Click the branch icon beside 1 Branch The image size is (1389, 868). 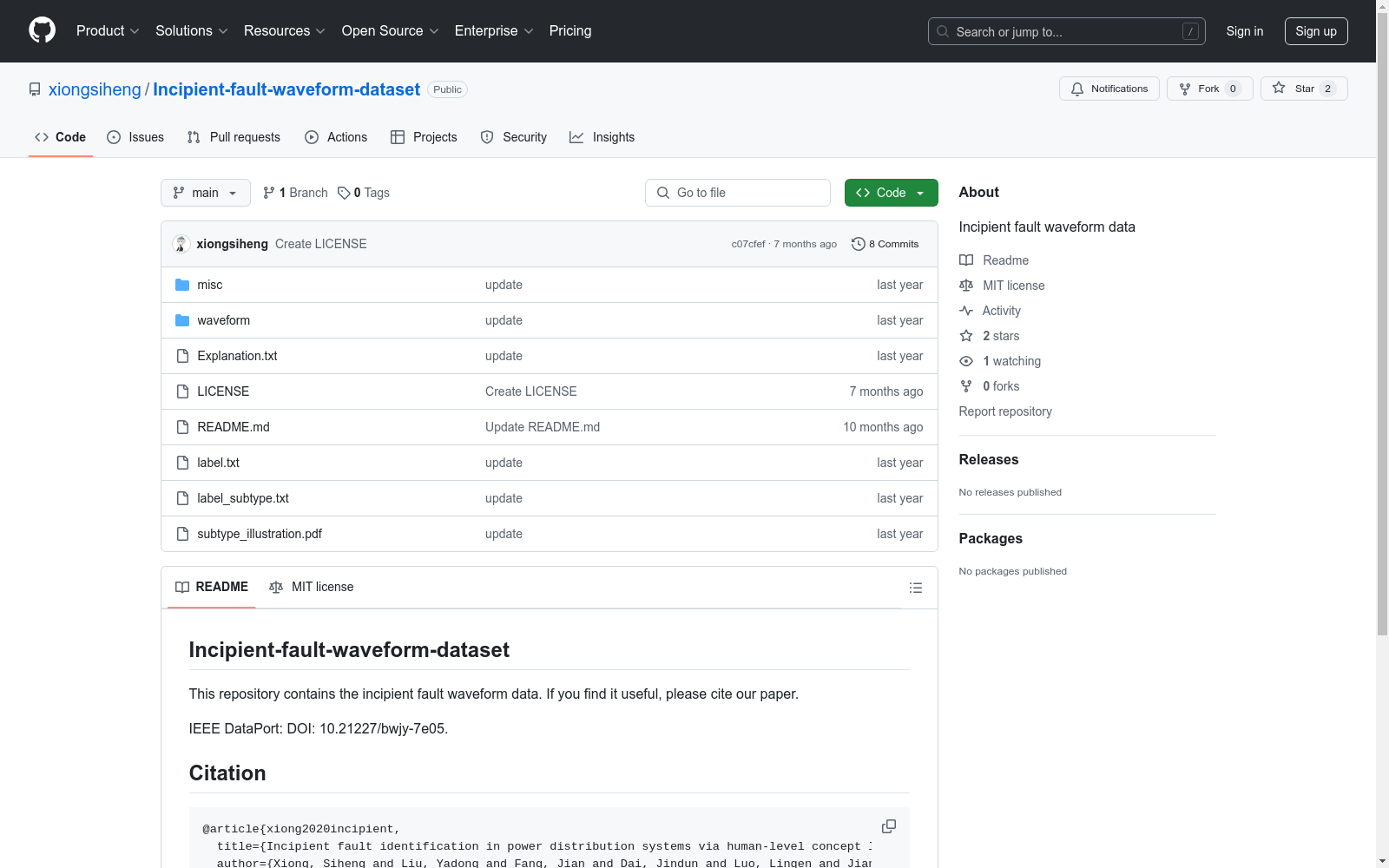(269, 193)
